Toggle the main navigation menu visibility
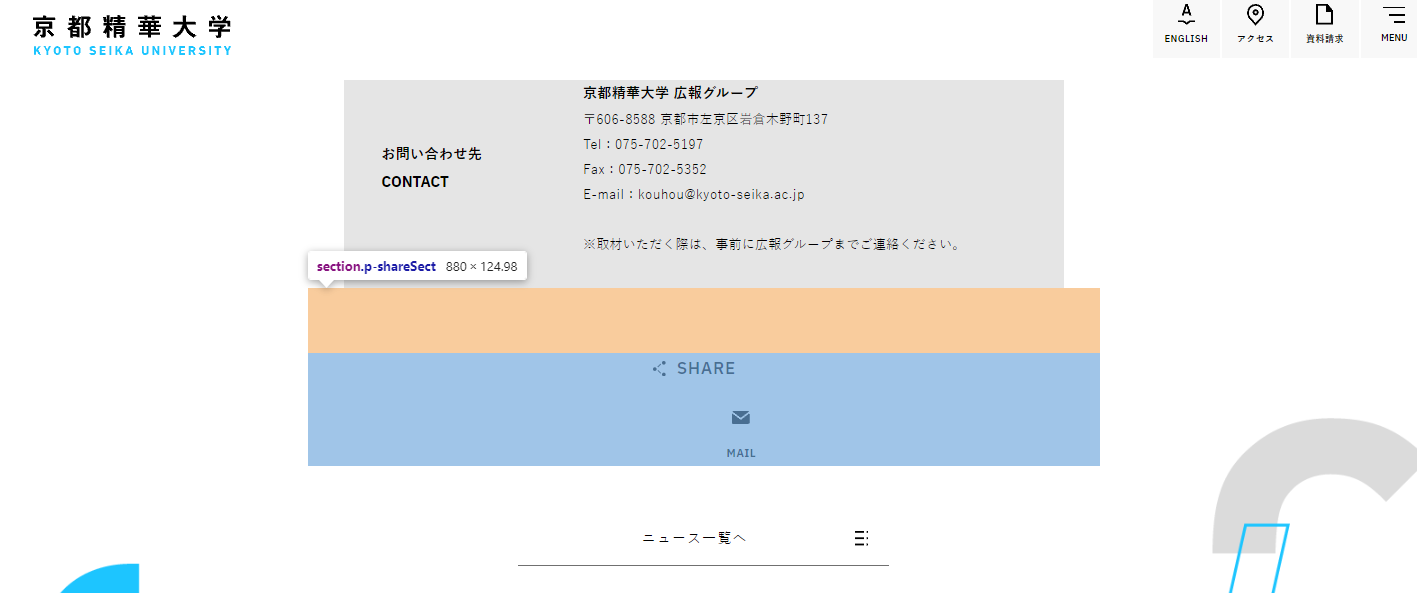This screenshot has height=593, width=1417. click(1392, 25)
